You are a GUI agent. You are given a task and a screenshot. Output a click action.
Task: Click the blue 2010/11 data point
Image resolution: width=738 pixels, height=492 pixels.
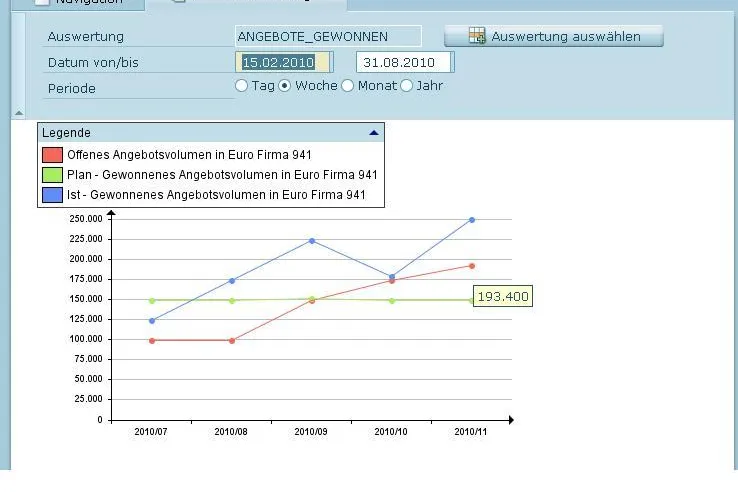[472, 220]
